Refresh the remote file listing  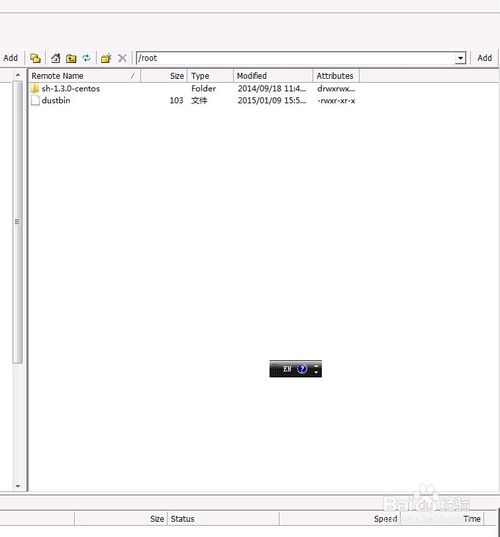tap(86, 58)
